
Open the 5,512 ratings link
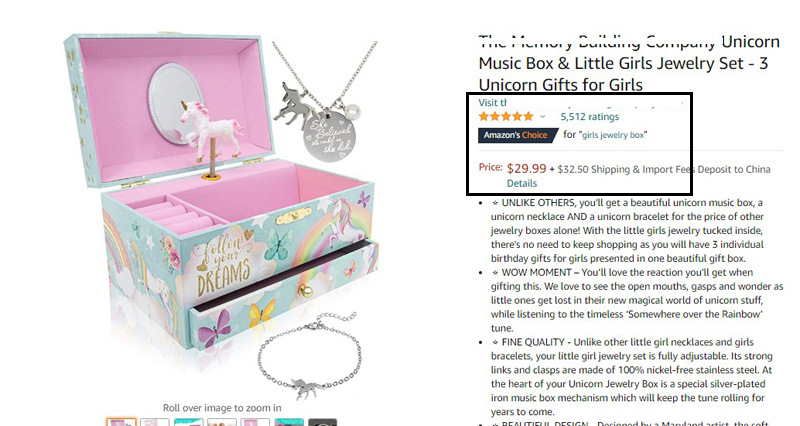click(589, 117)
